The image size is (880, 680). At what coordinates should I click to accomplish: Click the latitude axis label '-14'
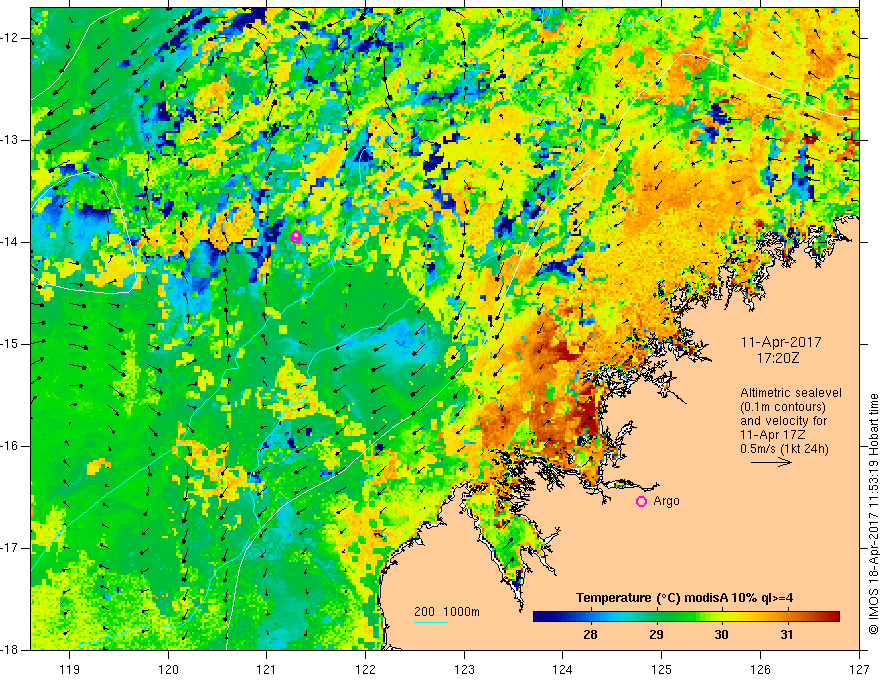coord(10,242)
